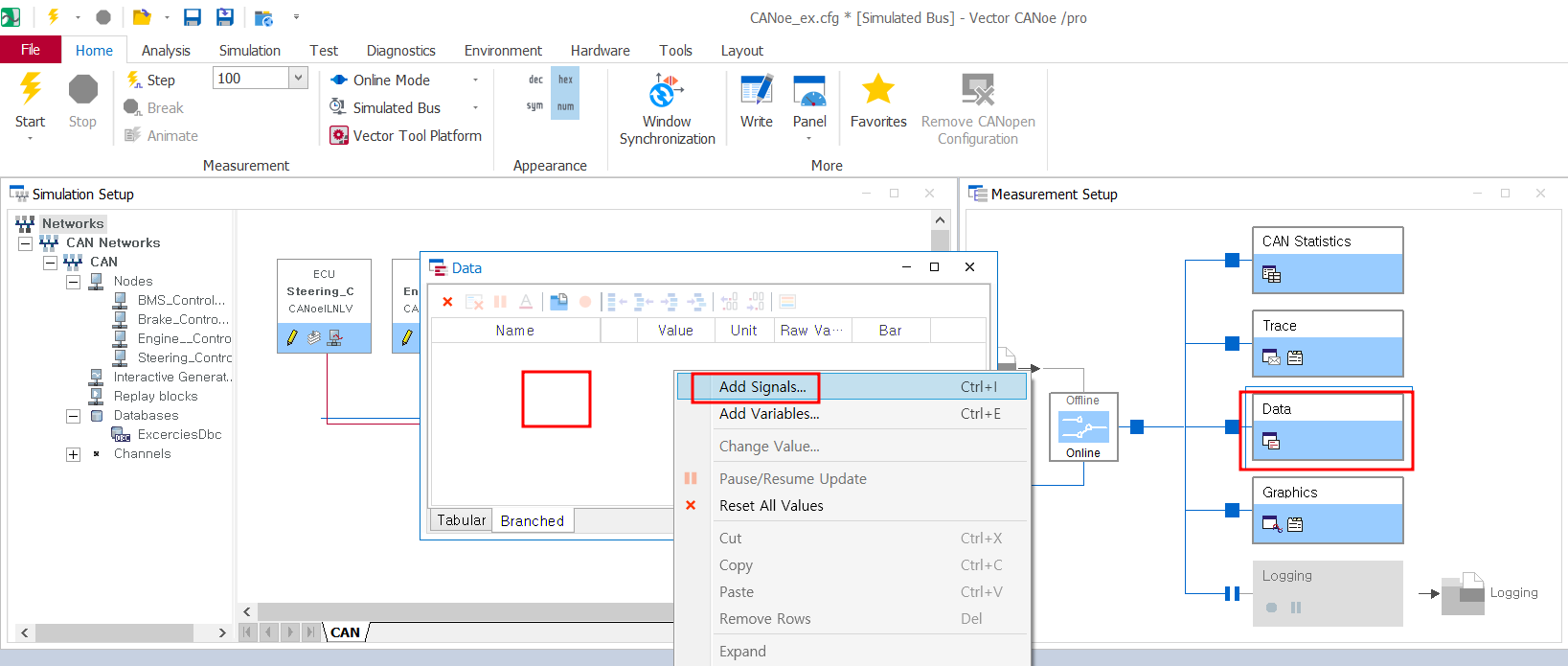Open the step value 100 dropdown
Screen dimensions: 1568x666
pos(299,79)
